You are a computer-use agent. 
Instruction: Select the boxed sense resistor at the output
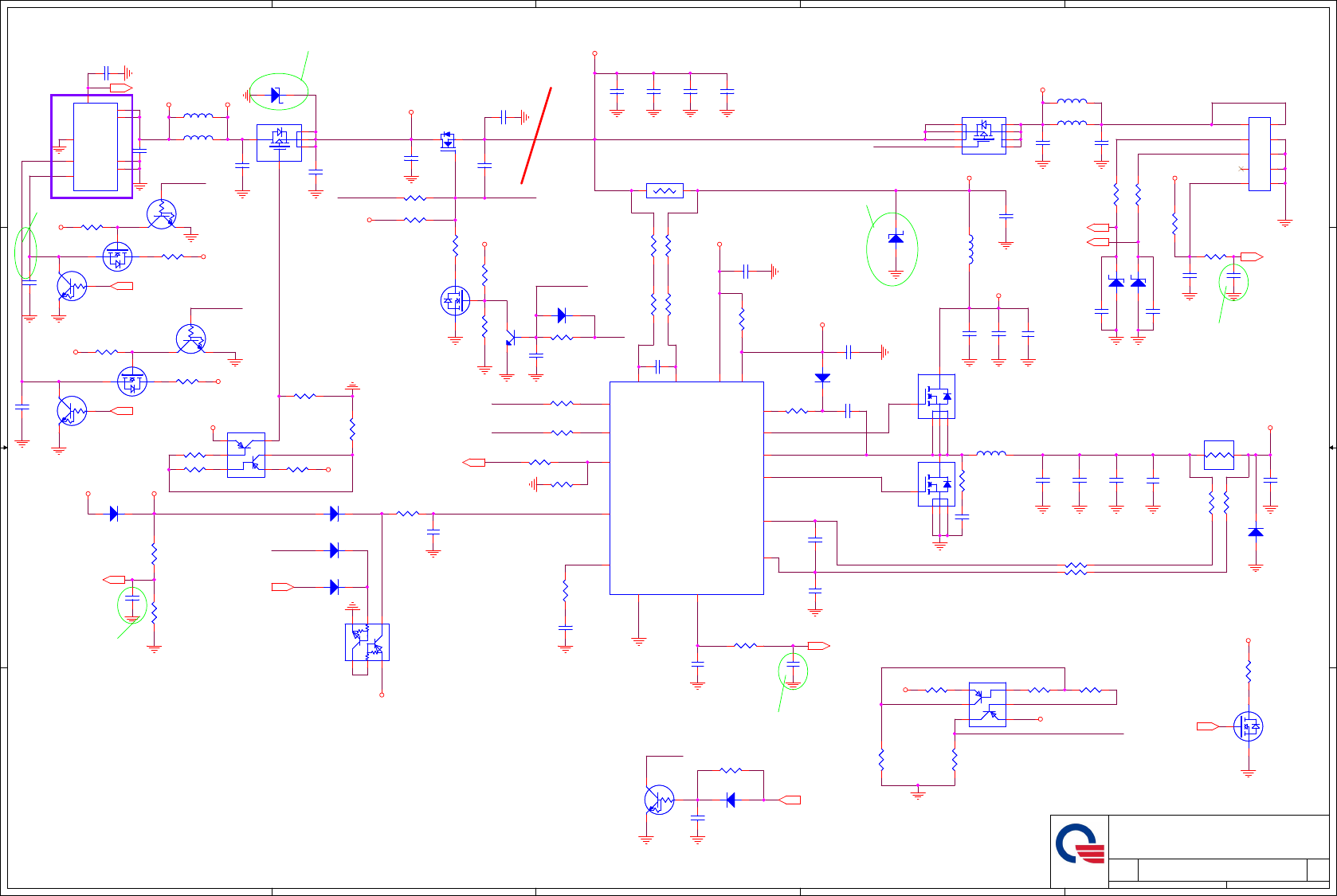[x=1219, y=456]
